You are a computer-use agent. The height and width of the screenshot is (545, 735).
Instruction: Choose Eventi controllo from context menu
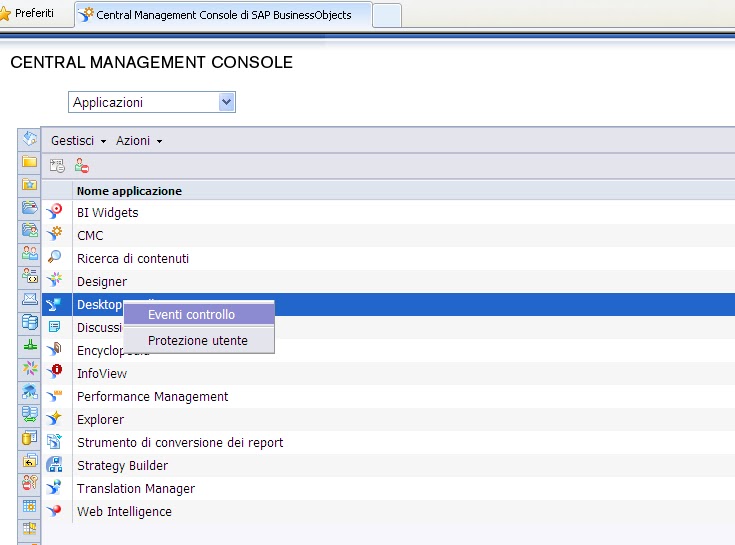(199, 314)
